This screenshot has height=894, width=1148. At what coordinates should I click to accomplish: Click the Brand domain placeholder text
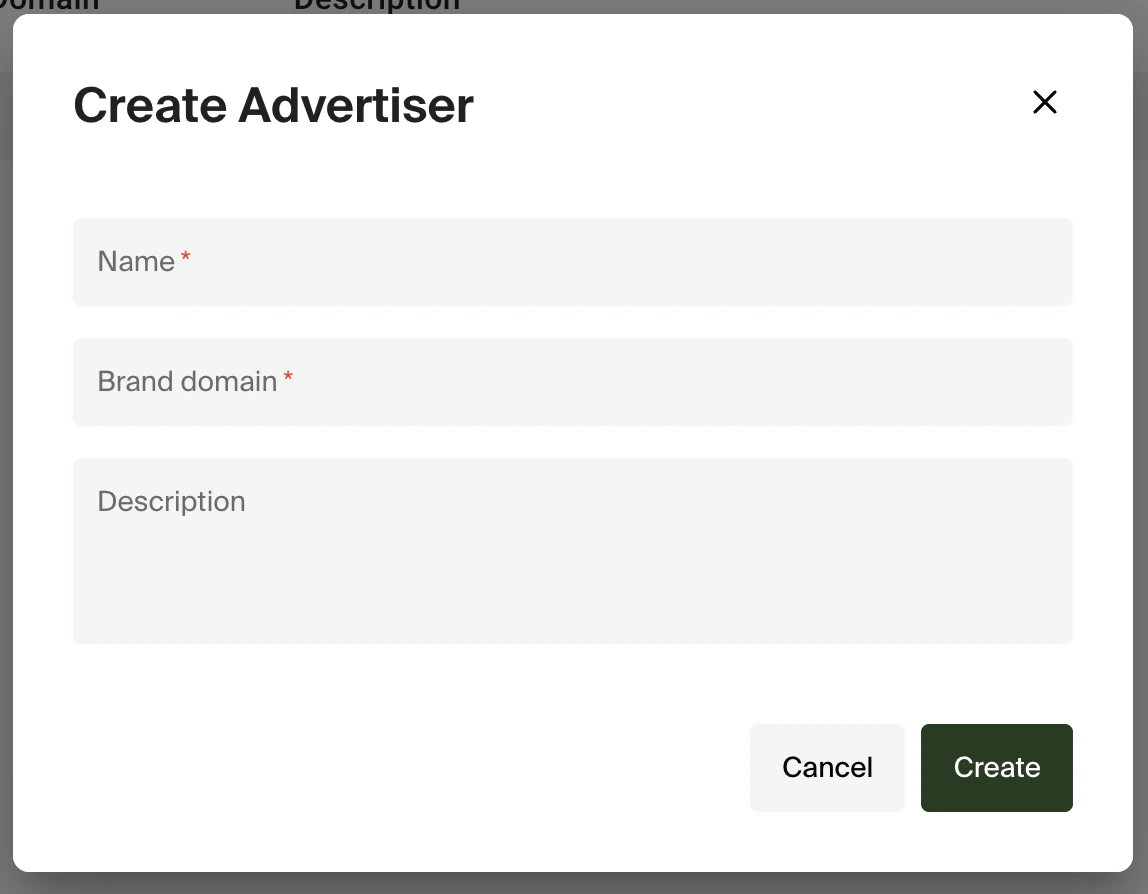point(186,381)
